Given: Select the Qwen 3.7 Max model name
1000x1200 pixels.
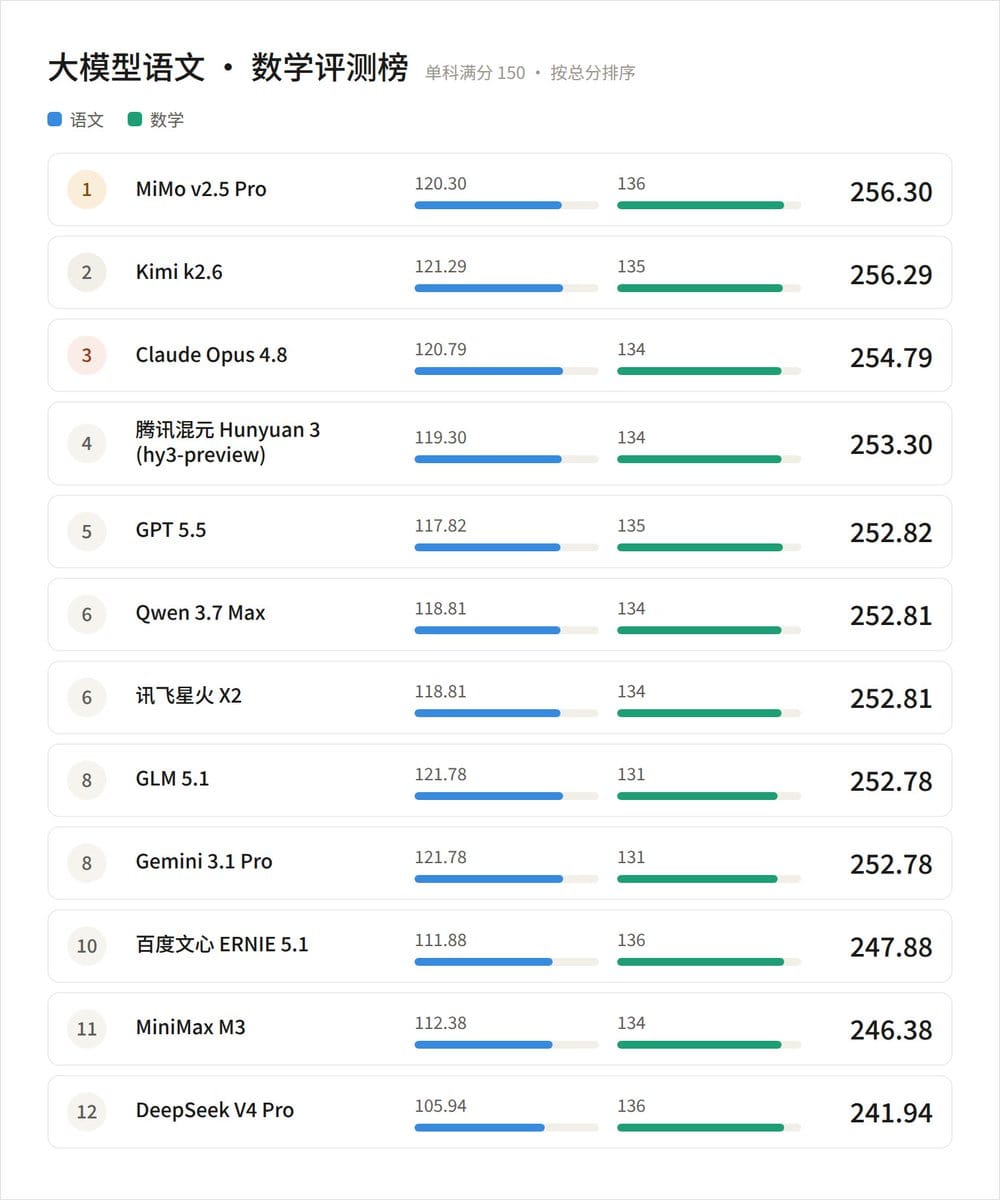Looking at the screenshot, I should [x=201, y=613].
